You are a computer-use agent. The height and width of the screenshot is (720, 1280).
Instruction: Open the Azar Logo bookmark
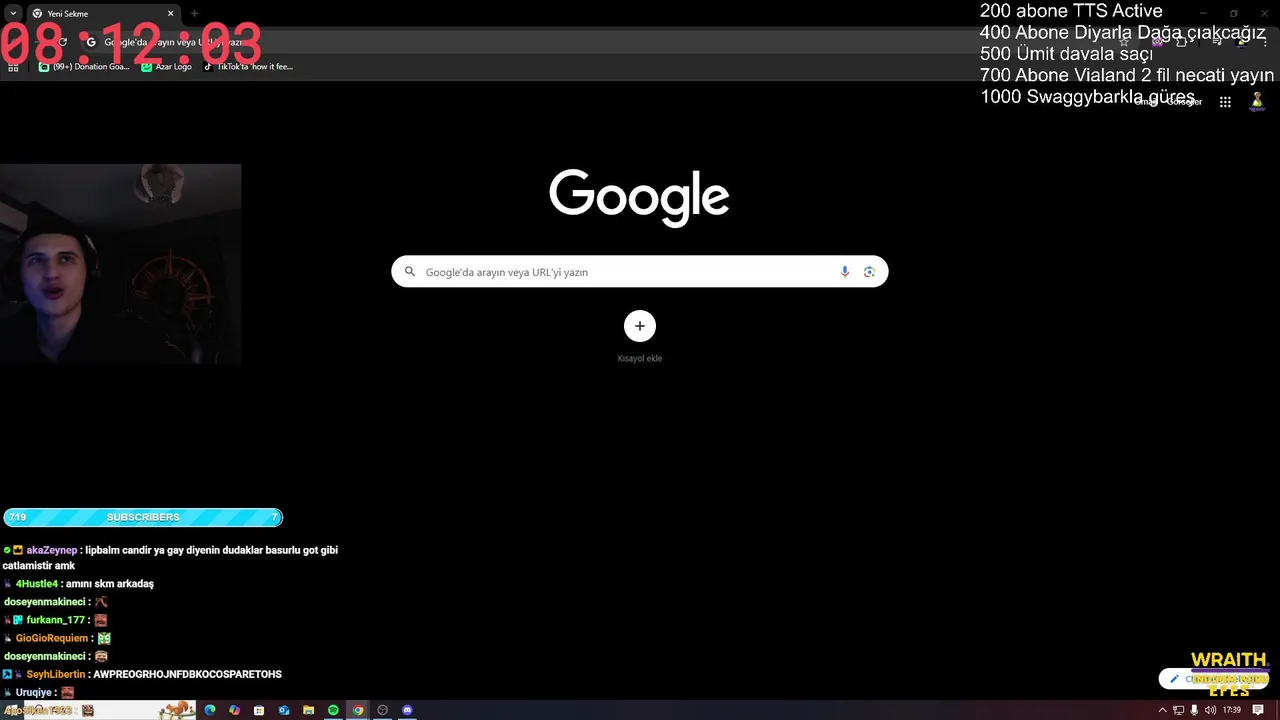166,67
